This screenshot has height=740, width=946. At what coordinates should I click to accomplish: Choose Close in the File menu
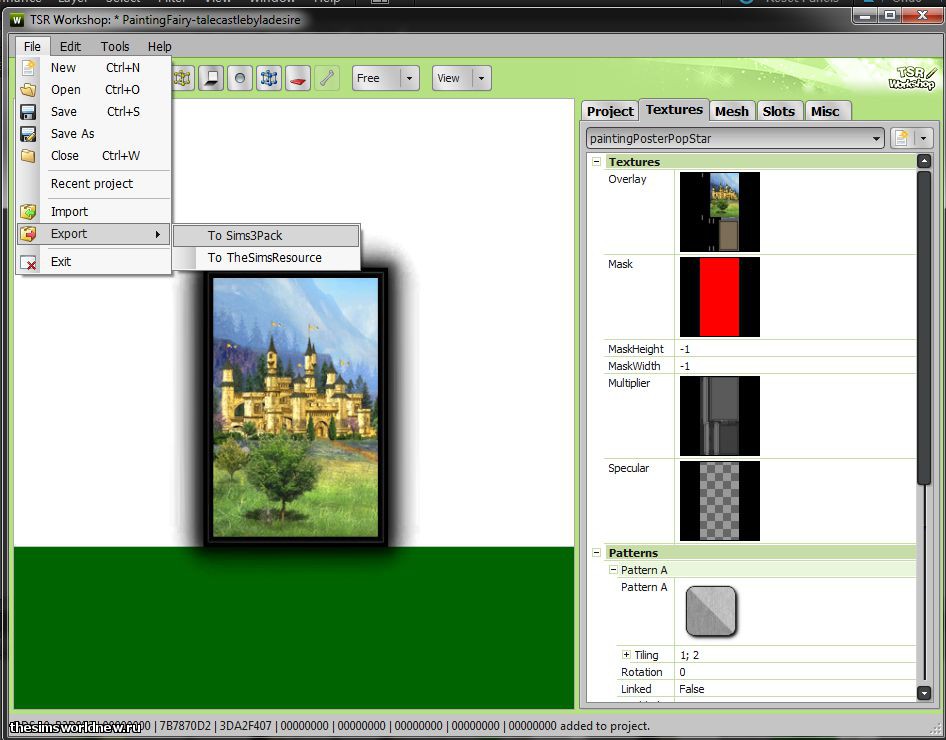65,156
